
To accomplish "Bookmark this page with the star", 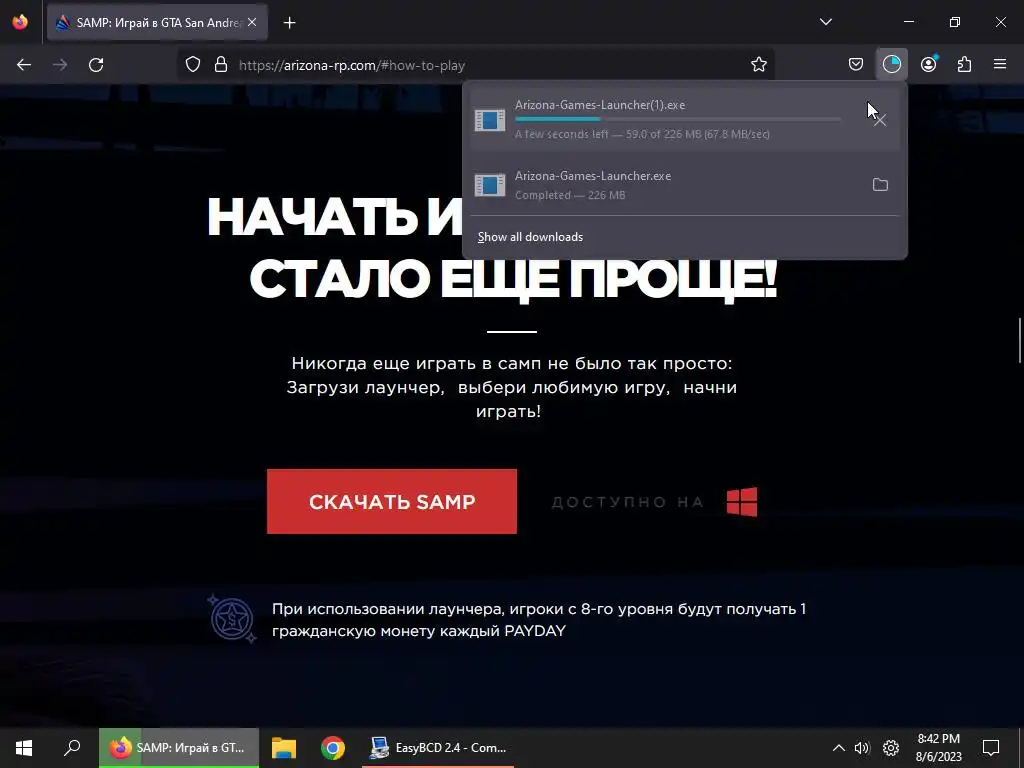I will [758, 65].
